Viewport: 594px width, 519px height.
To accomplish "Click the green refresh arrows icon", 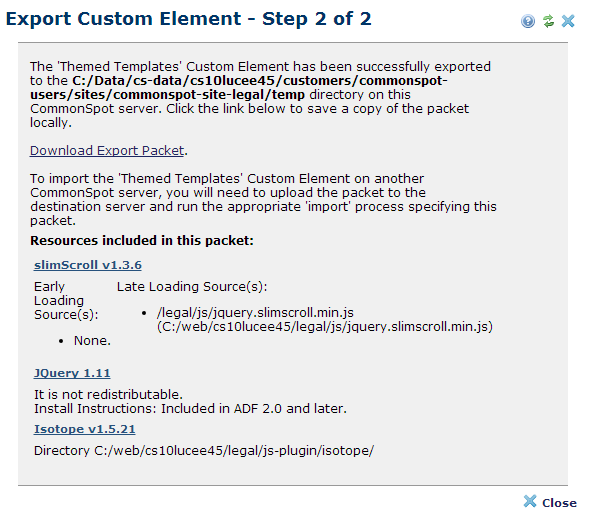I will point(548,21).
